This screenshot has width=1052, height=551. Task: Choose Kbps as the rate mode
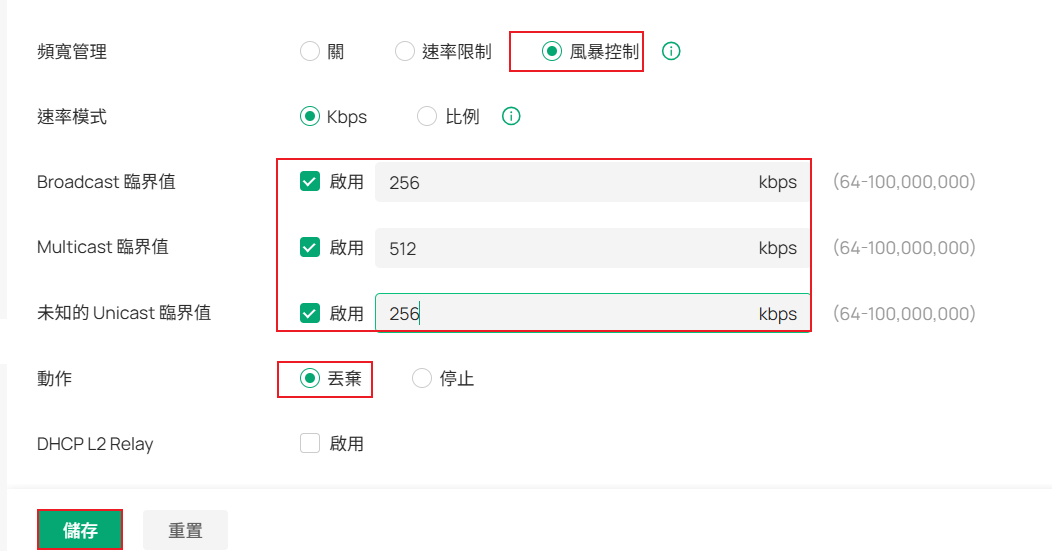[310, 116]
